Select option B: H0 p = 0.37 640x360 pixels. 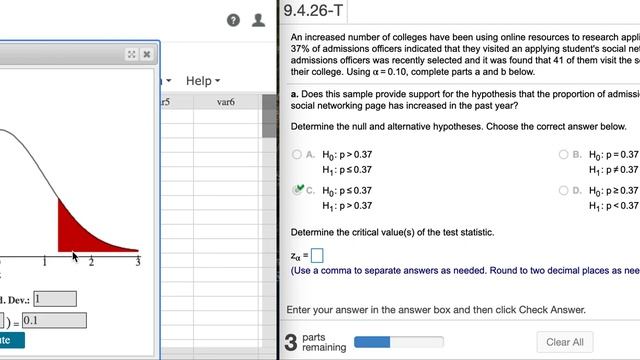563,154
